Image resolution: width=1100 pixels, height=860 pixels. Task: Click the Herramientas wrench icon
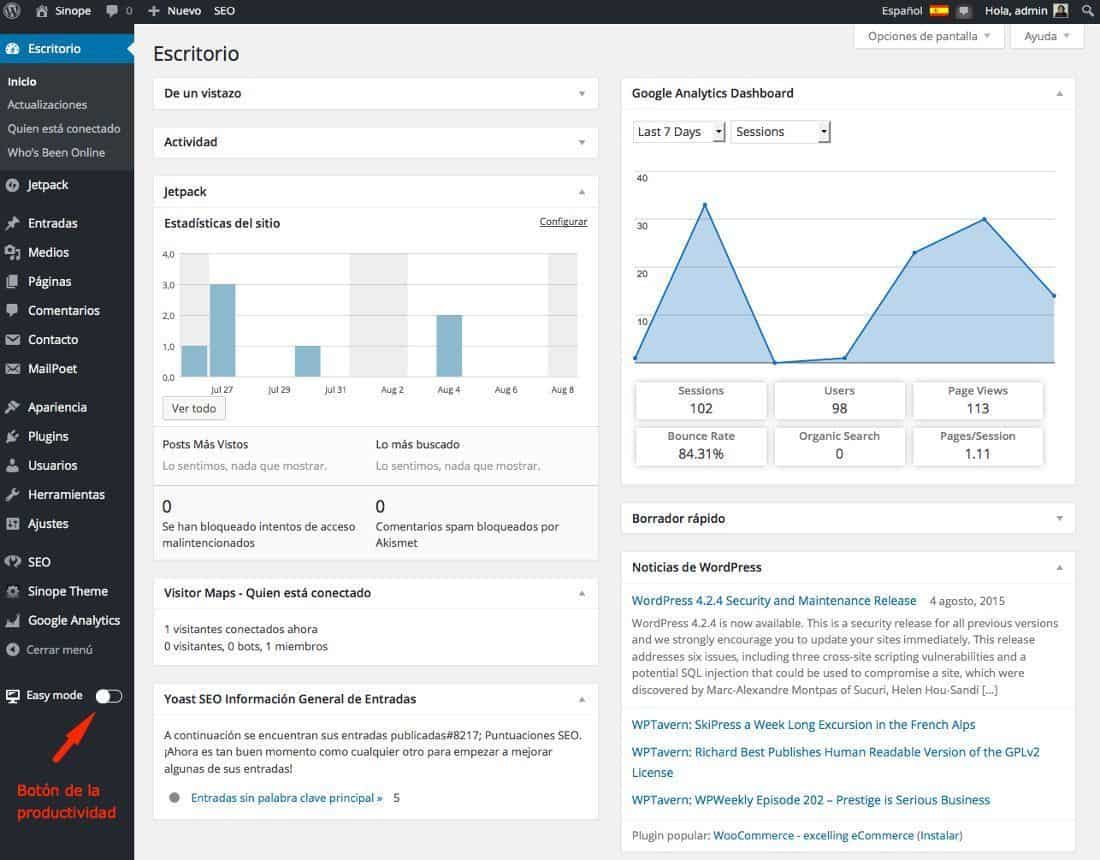12,495
